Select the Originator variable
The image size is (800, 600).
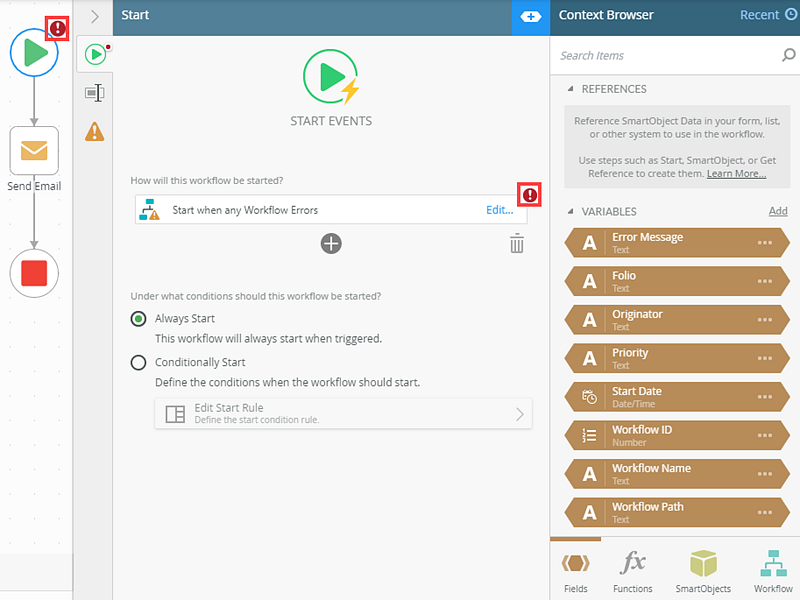677,320
